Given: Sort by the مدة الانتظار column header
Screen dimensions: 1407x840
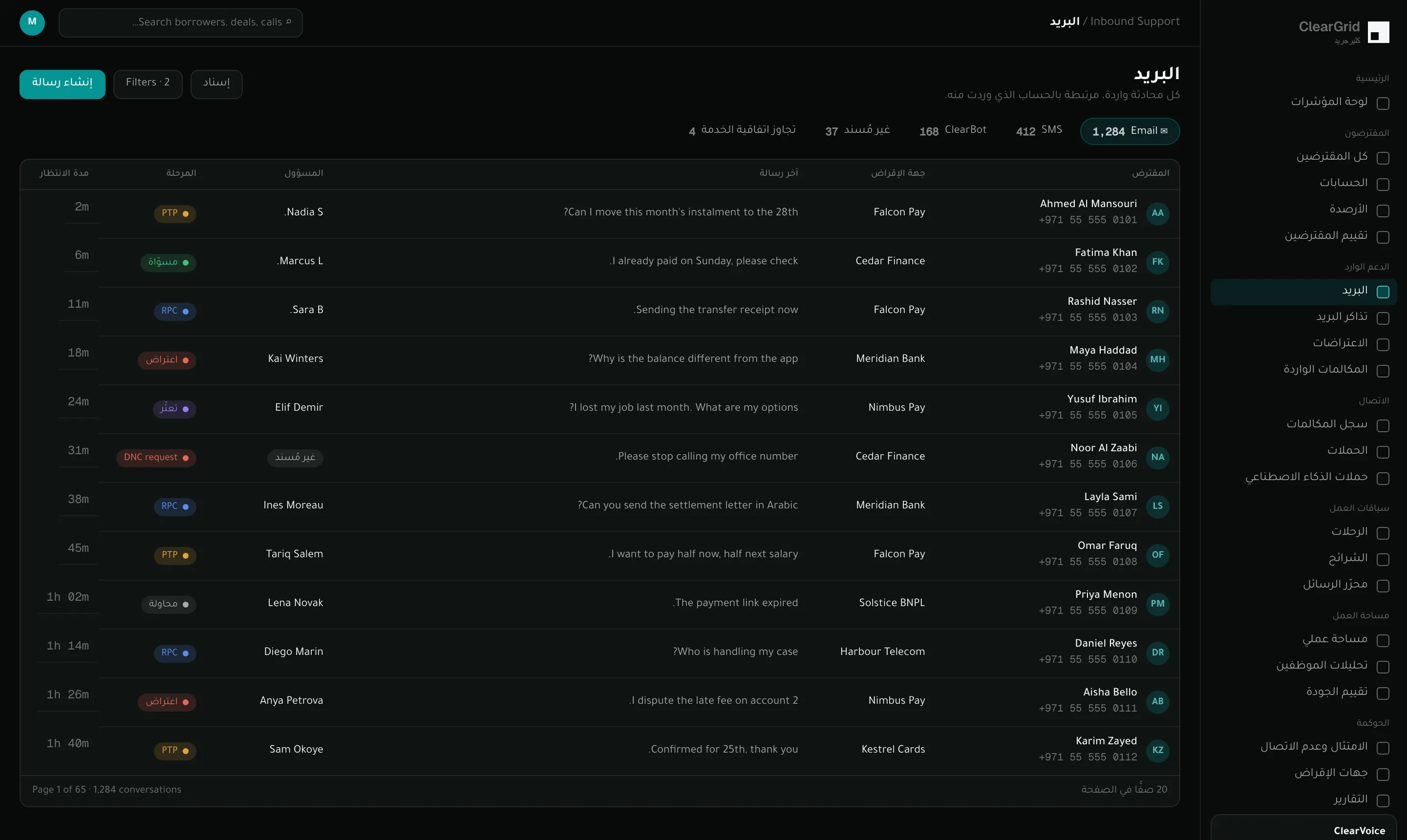Looking at the screenshot, I should [64, 173].
